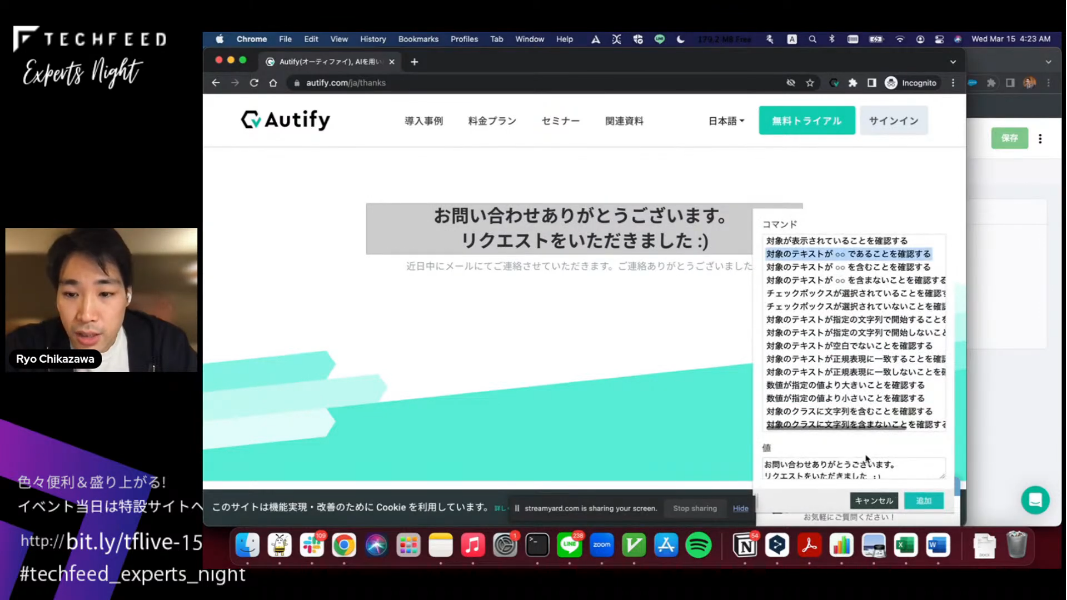Open the browser home page icon
This screenshot has width=1067, height=600.
[273, 83]
